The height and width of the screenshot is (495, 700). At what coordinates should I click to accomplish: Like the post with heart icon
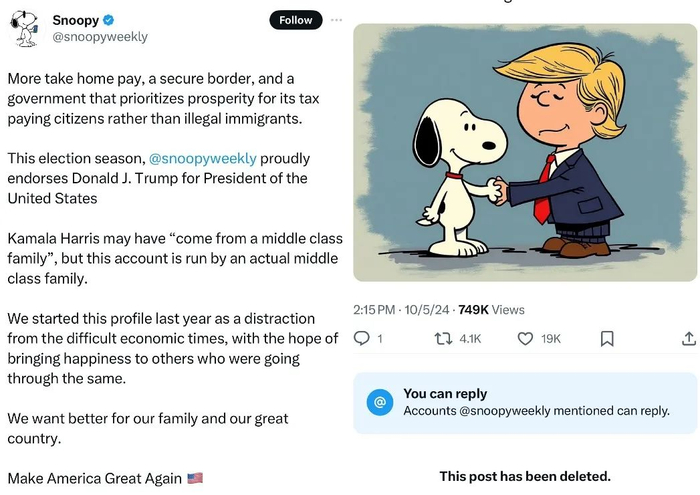[526, 339]
